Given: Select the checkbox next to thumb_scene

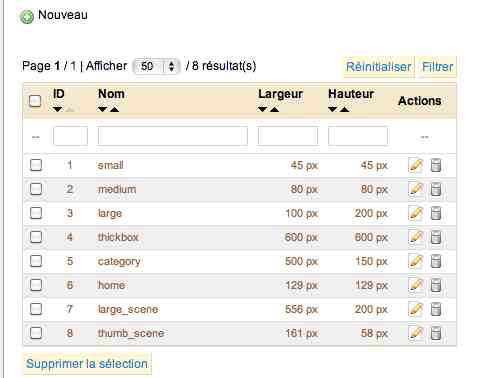Looking at the screenshot, I should coord(36,333).
